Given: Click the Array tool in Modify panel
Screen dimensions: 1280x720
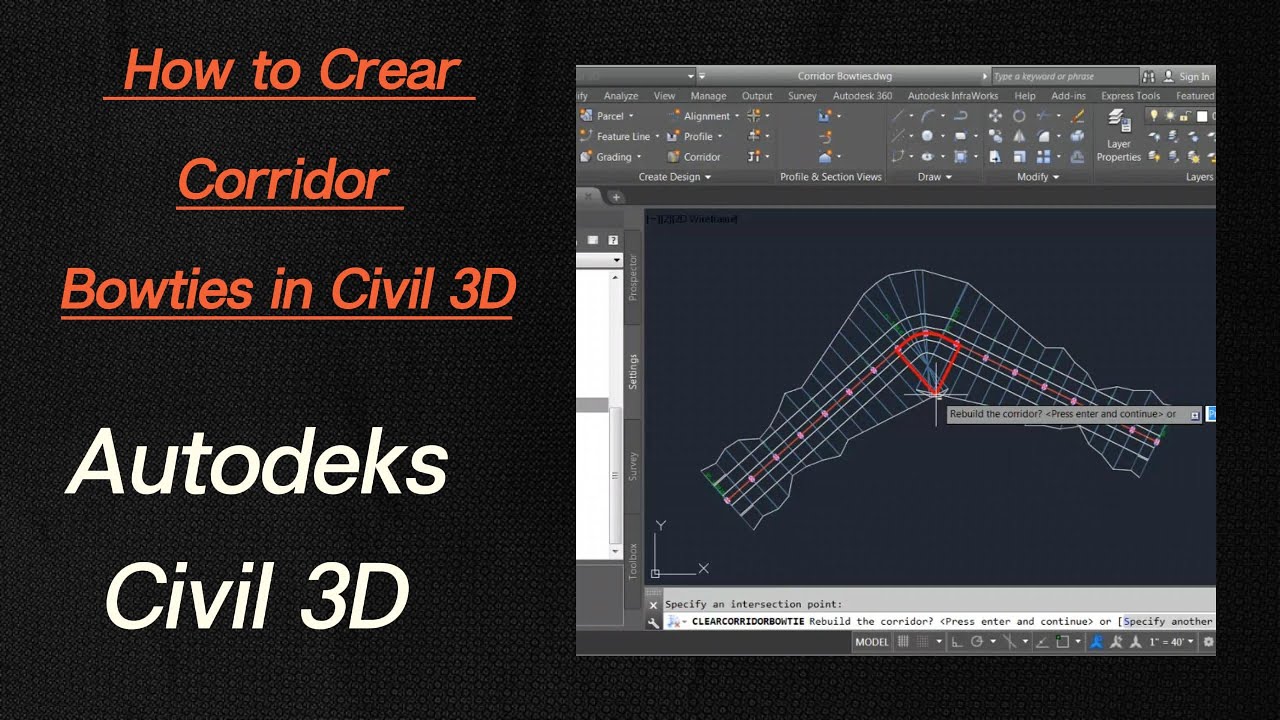Looking at the screenshot, I should pyautogui.click(x=1044, y=157).
